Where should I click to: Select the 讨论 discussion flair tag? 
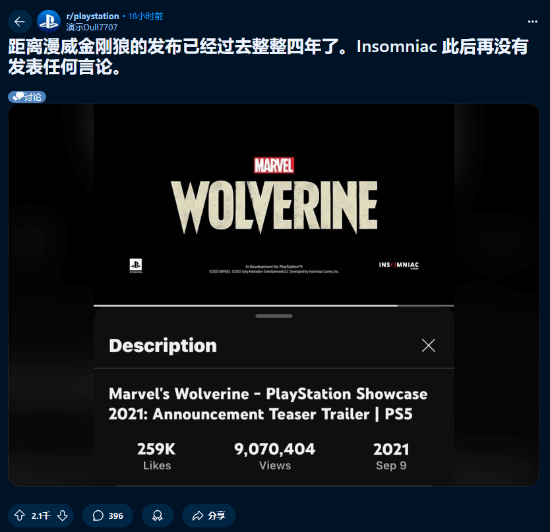click(x=27, y=97)
